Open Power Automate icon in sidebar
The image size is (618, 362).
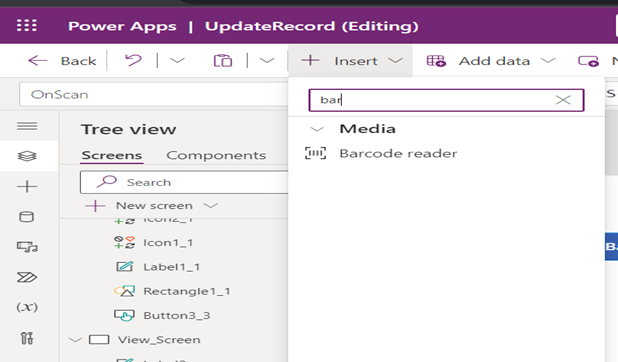(x=27, y=277)
